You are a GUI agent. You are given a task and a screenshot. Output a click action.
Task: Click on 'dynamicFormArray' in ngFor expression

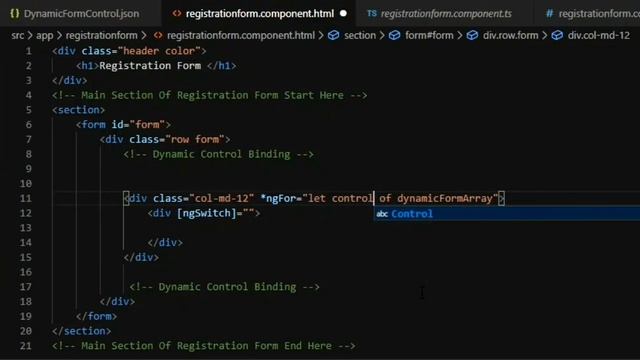point(444,198)
